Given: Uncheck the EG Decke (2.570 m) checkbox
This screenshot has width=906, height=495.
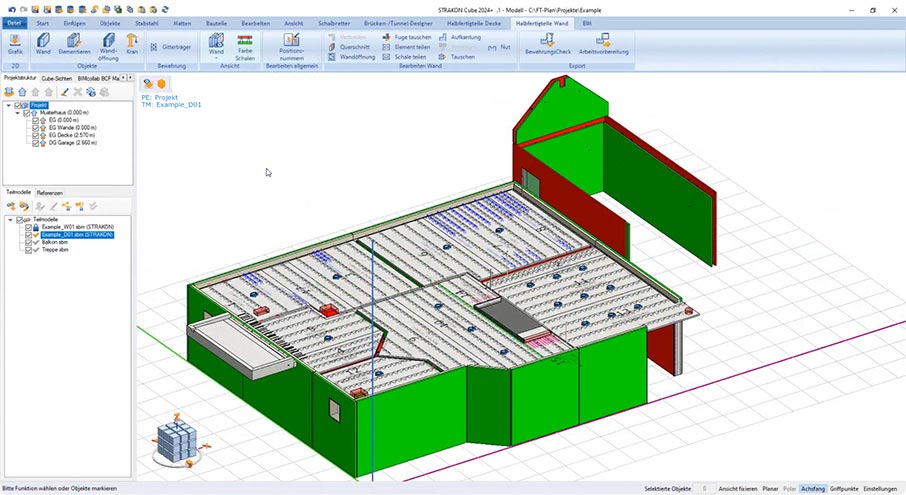Looking at the screenshot, I should click(x=35, y=136).
